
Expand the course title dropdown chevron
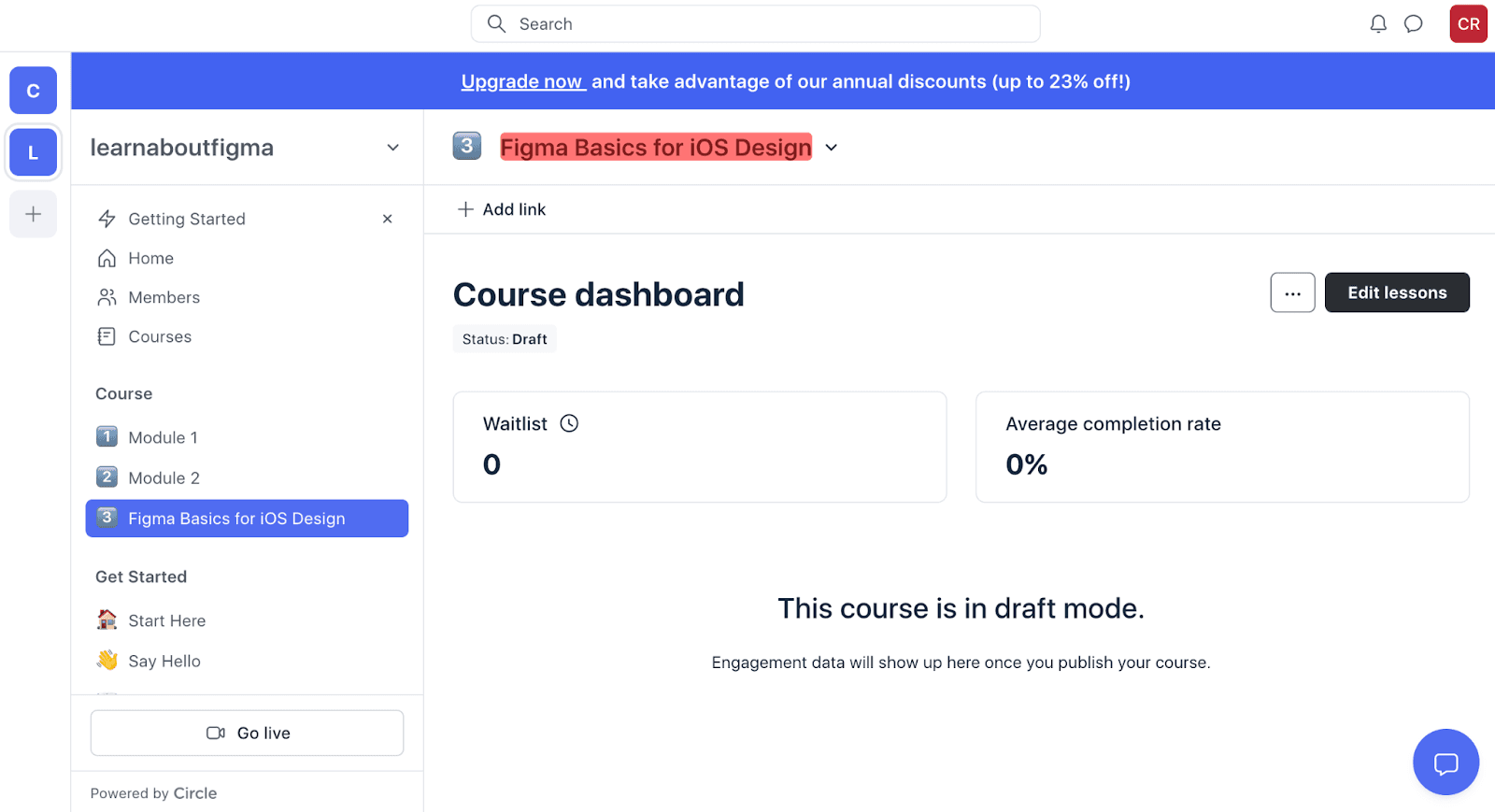click(832, 148)
